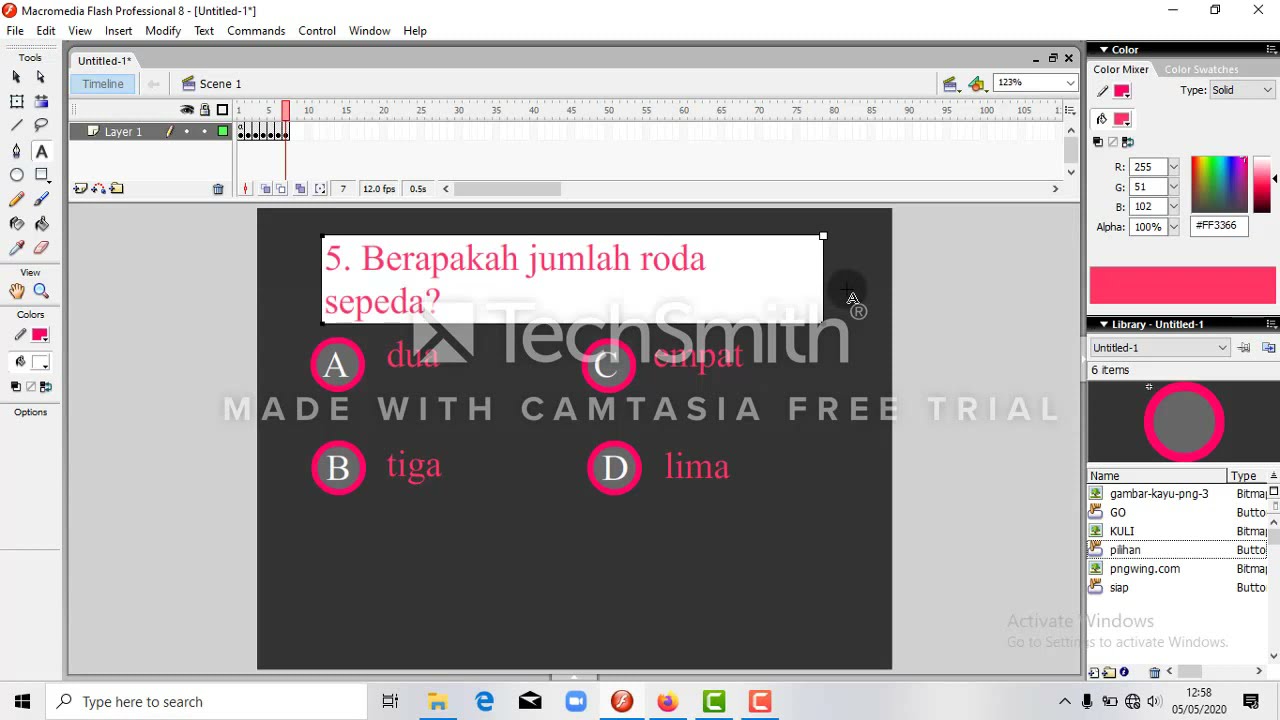Collapse the Library - Untitled-1 panel
This screenshot has width=1280, height=720.
point(1104,324)
